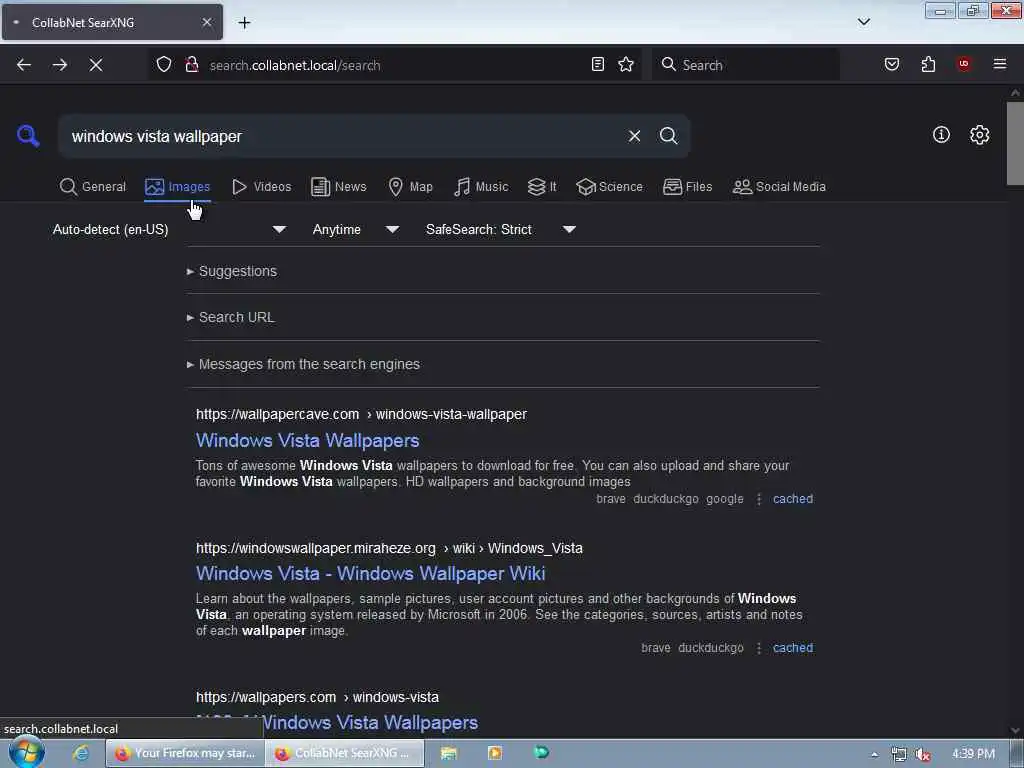The height and width of the screenshot is (768, 1024).
Task: Open more options for wallpapercave result
Action: pos(758,499)
